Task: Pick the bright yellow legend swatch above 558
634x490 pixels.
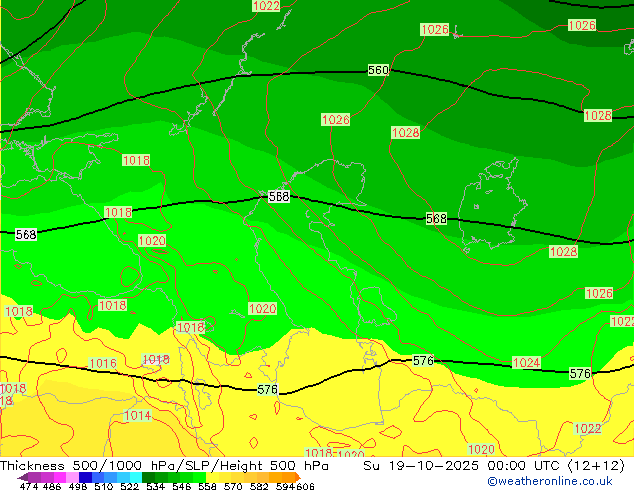Action: tap(212, 477)
